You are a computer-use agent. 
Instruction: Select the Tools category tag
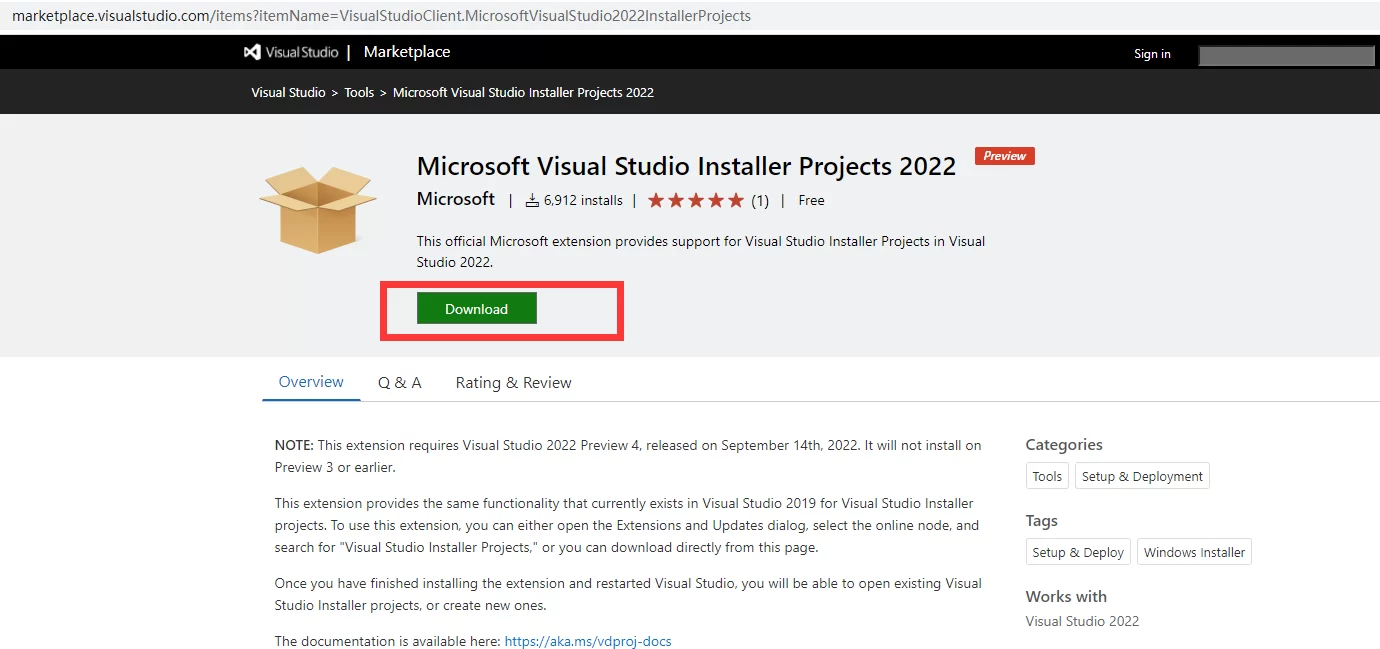tap(1047, 476)
